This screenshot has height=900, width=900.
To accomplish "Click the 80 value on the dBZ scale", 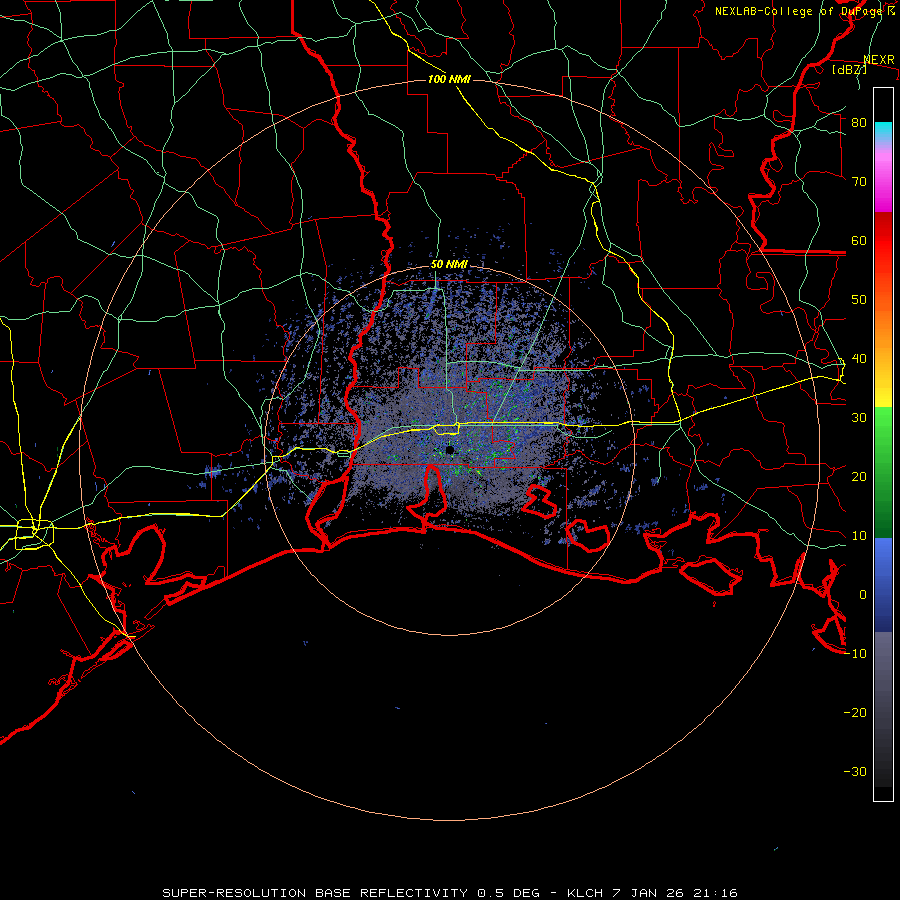I will click(x=859, y=123).
